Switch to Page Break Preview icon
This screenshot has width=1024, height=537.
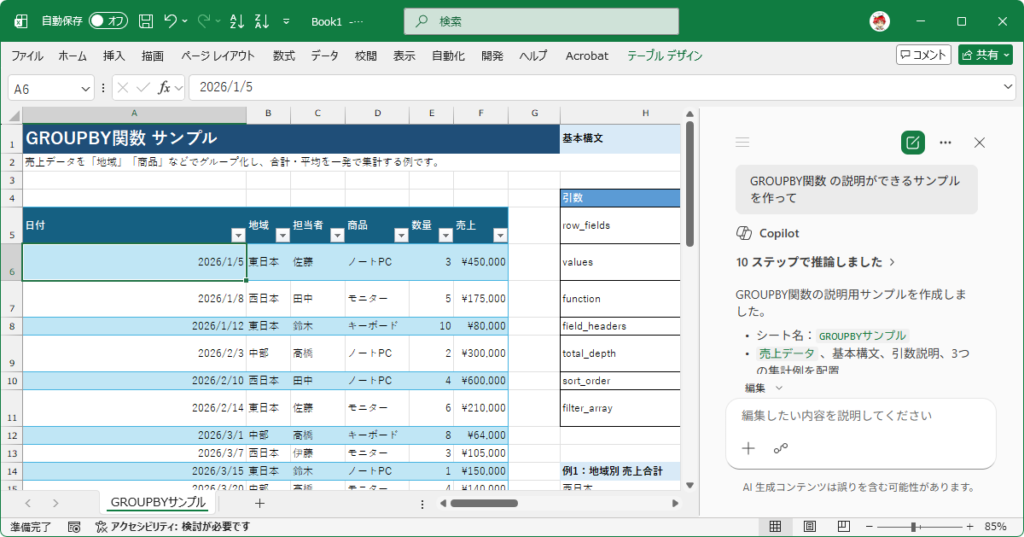[x=844, y=527]
